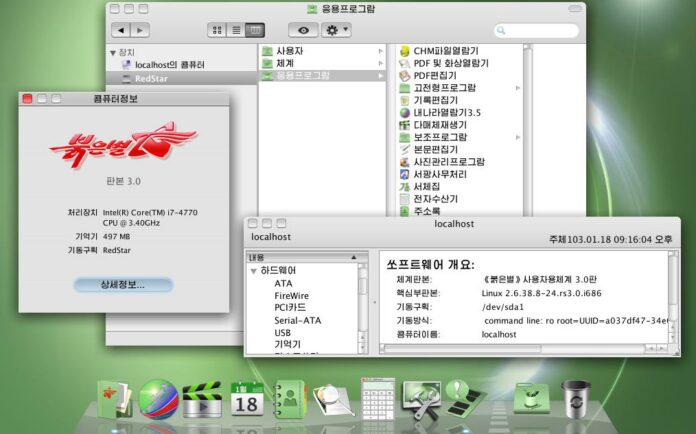Select Serial-ATA in hardware tree
Viewport: 696px width, 434px height.
tap(297, 320)
